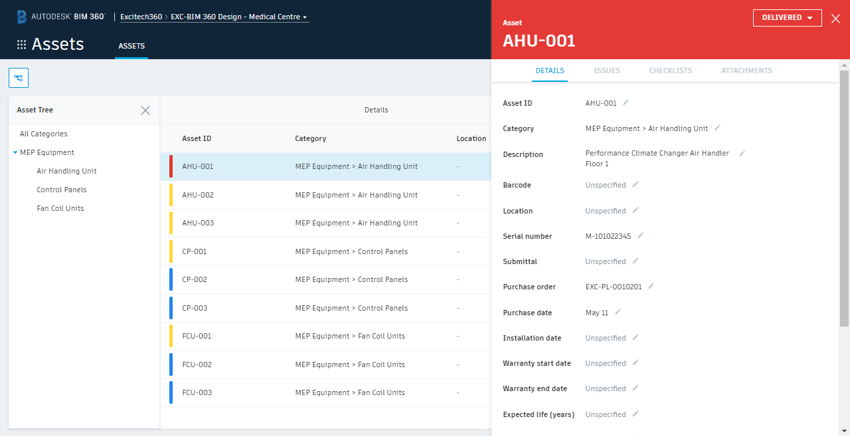
Task: Open the module switcher grid icon
Action: pyautogui.click(x=21, y=45)
